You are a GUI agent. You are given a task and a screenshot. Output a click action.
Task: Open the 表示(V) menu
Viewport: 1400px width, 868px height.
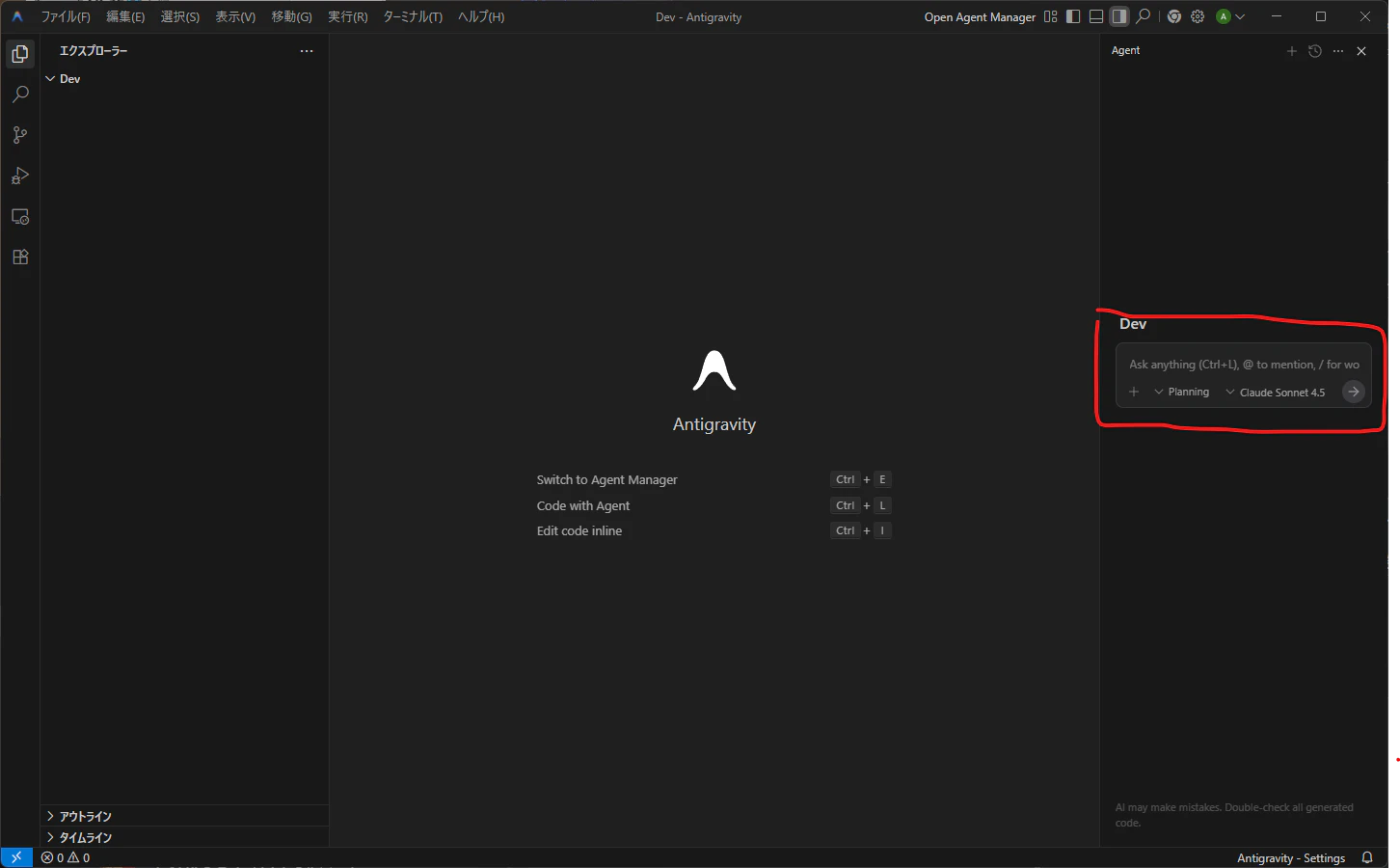pyautogui.click(x=235, y=16)
